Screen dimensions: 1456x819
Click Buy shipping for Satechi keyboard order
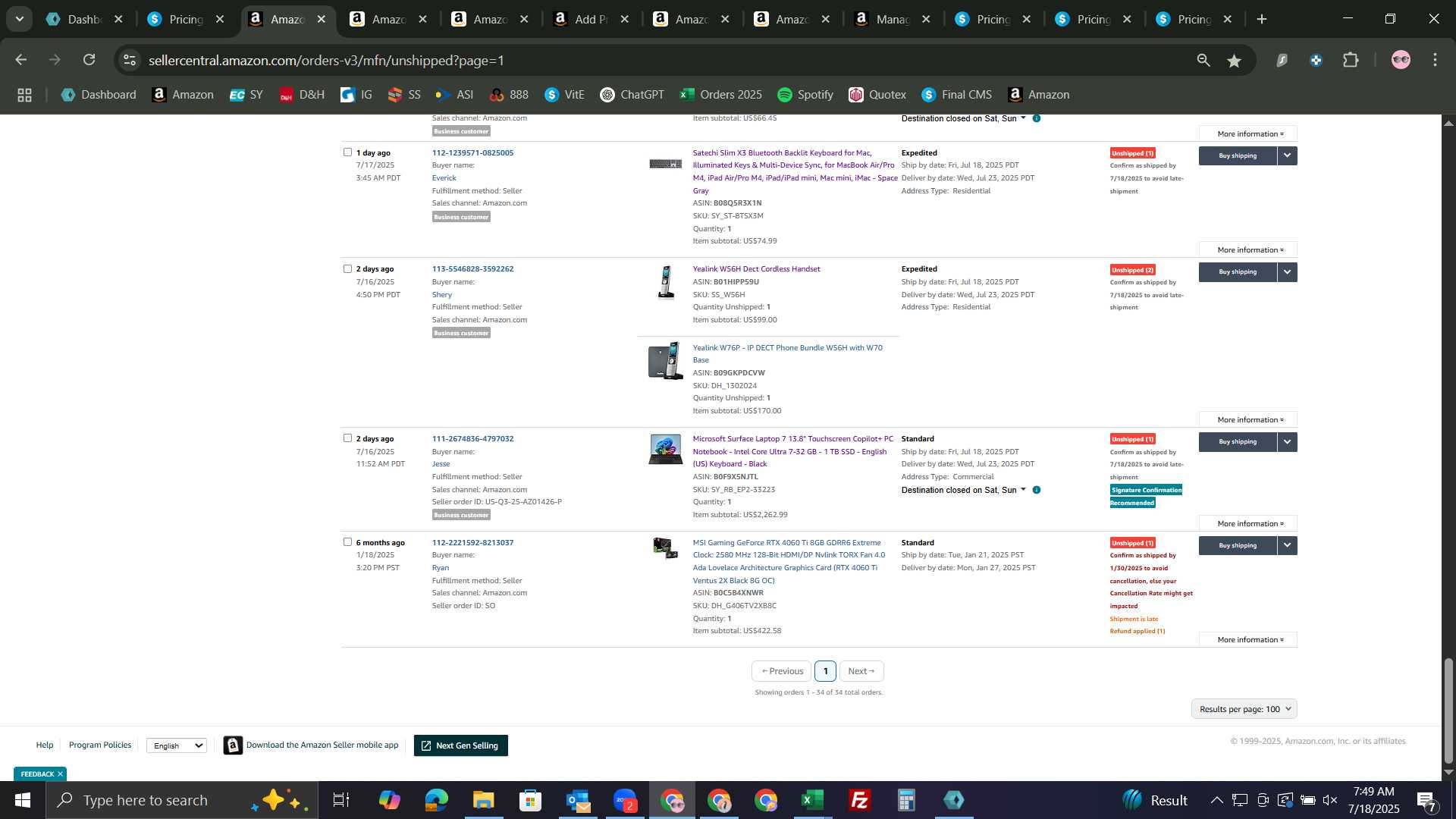pyautogui.click(x=1238, y=155)
